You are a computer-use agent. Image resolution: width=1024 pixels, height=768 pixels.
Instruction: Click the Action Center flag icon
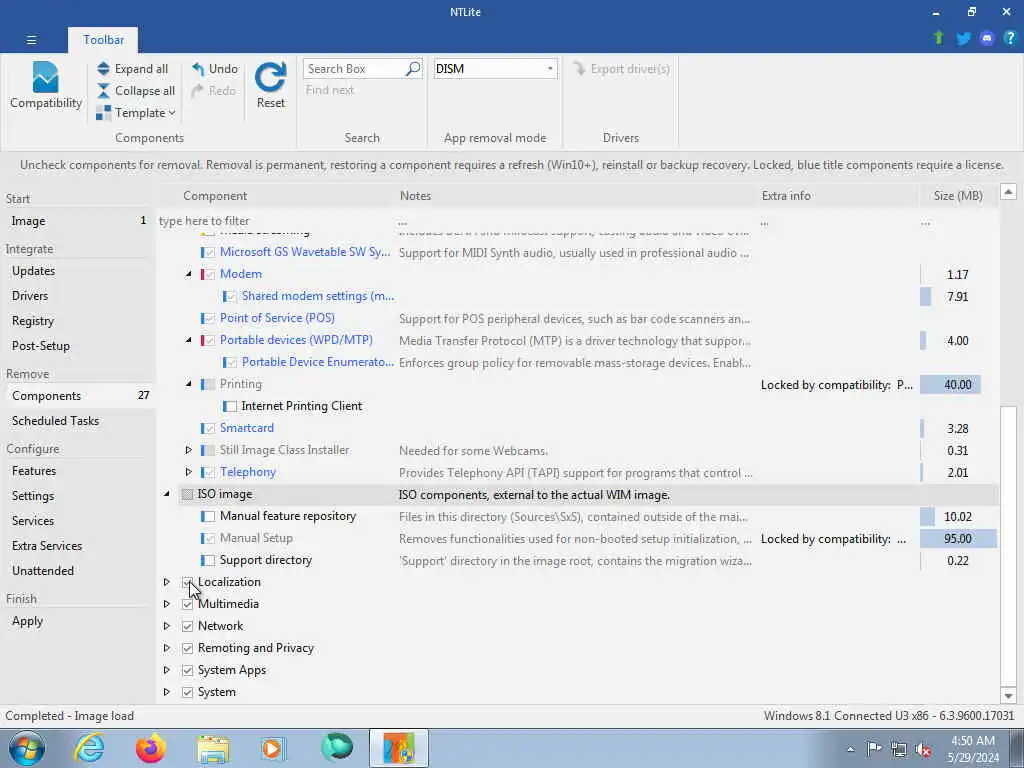(874, 749)
